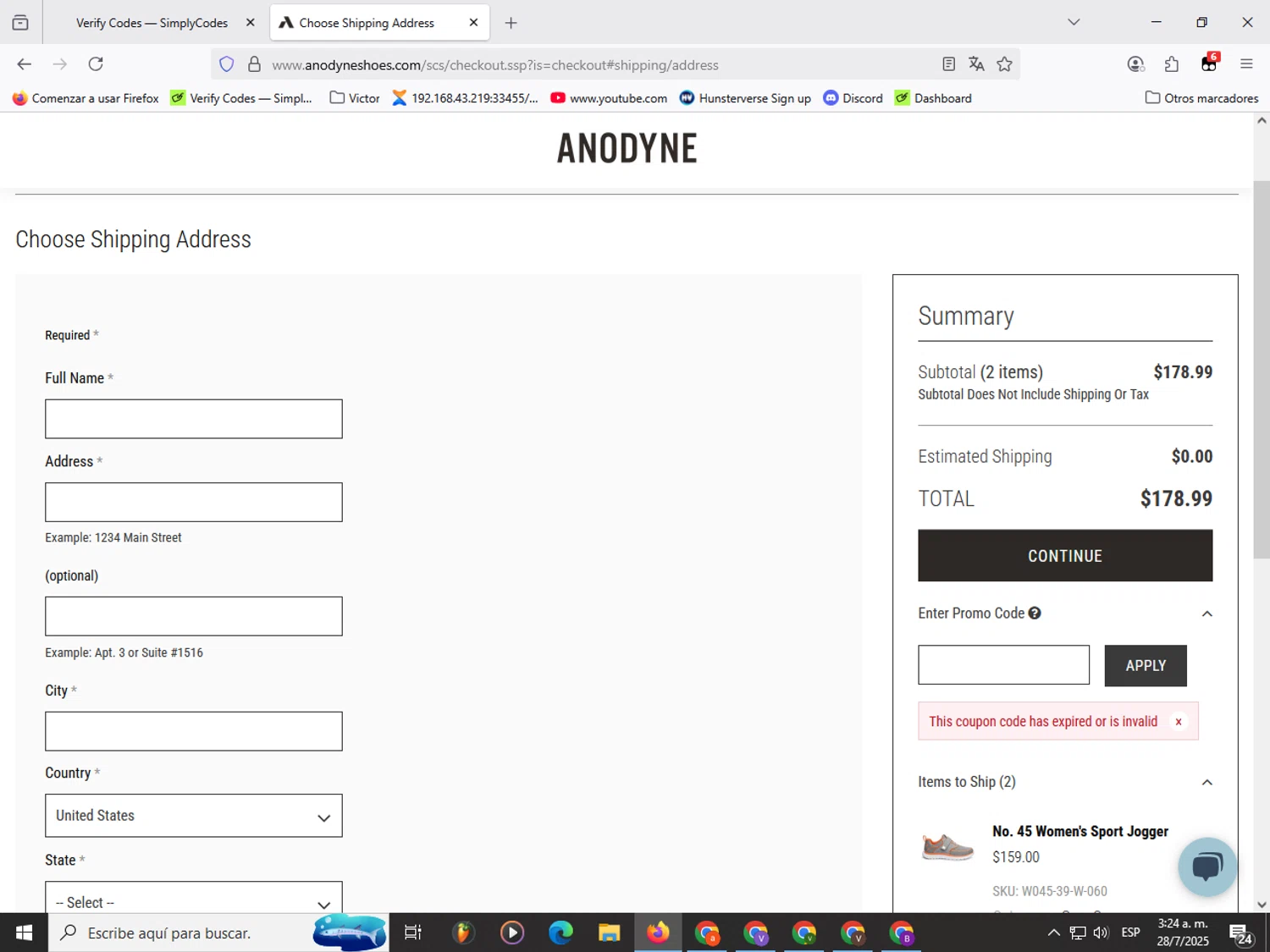
Task: Click the APPLY promo code button
Action: [x=1146, y=666]
